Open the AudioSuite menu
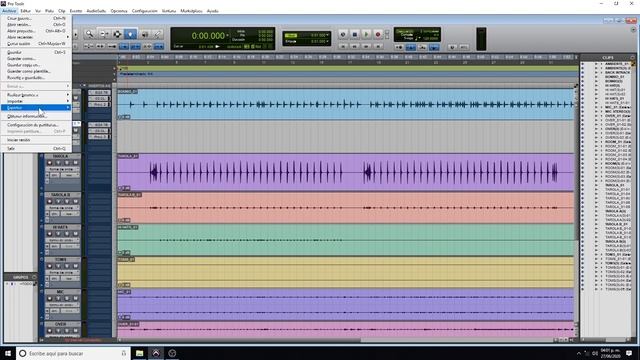 [x=96, y=11]
